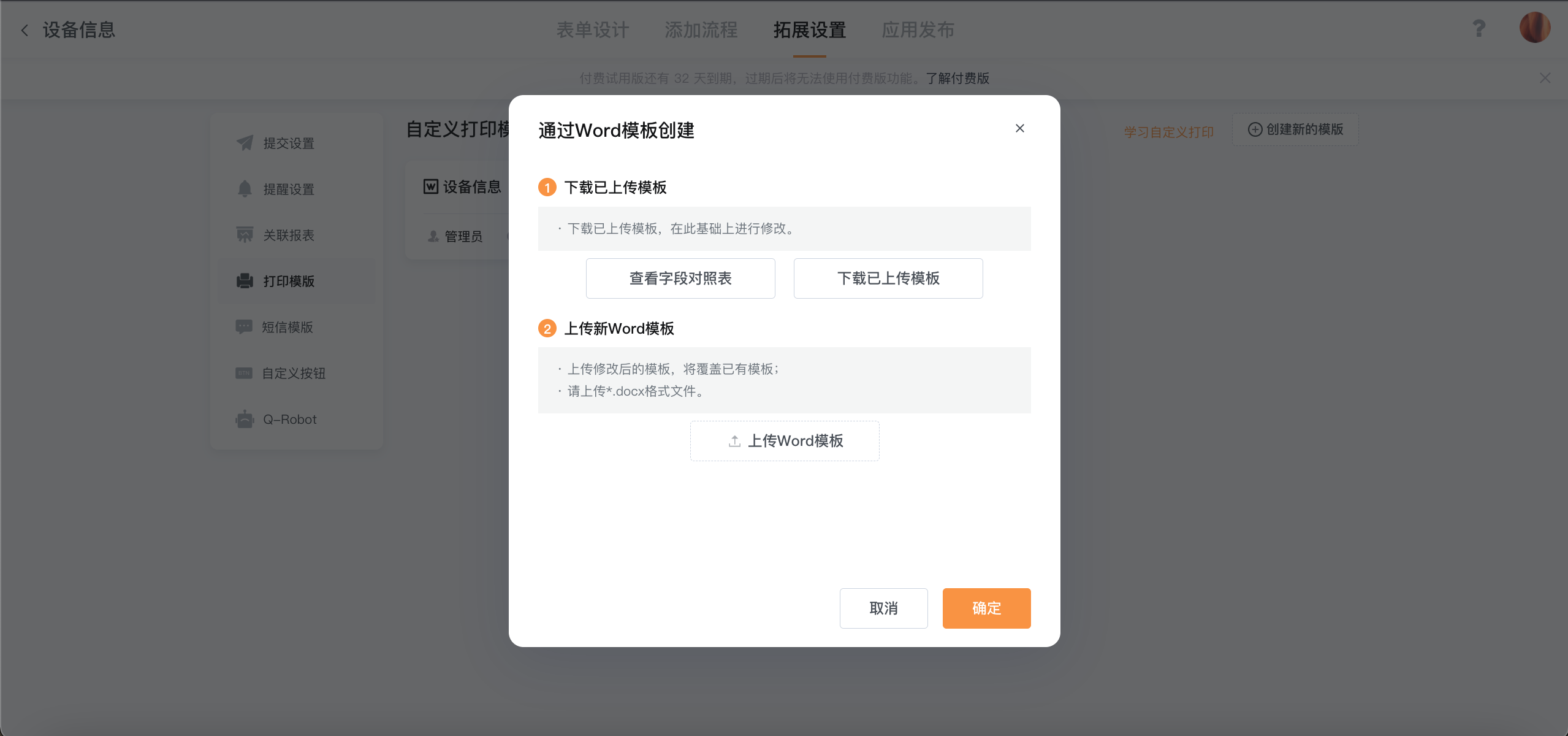Image resolution: width=1568 pixels, height=736 pixels.
Task: Switch to 添加流程 tab
Action: coord(701,30)
